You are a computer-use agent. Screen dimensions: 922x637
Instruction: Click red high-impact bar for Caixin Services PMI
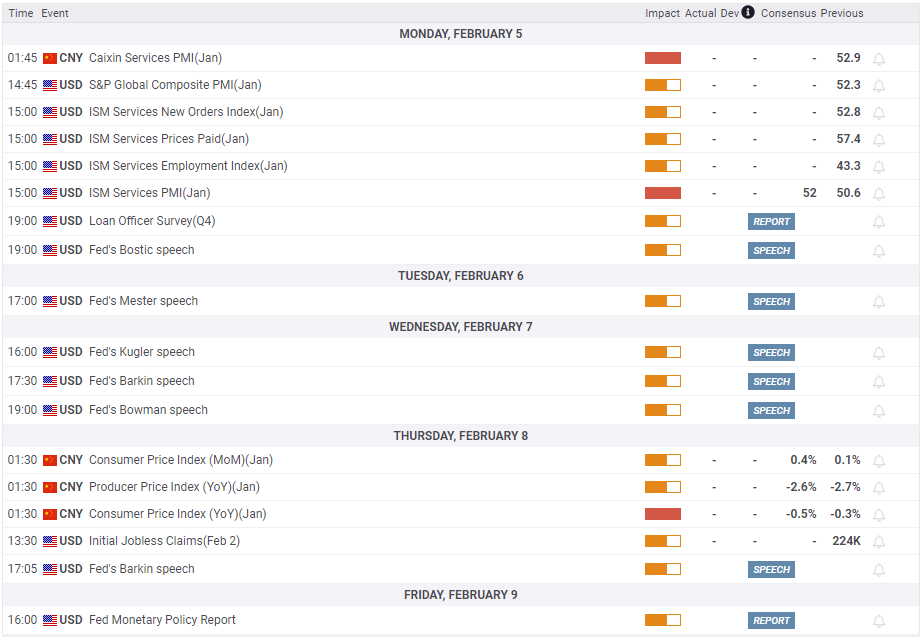(x=663, y=58)
